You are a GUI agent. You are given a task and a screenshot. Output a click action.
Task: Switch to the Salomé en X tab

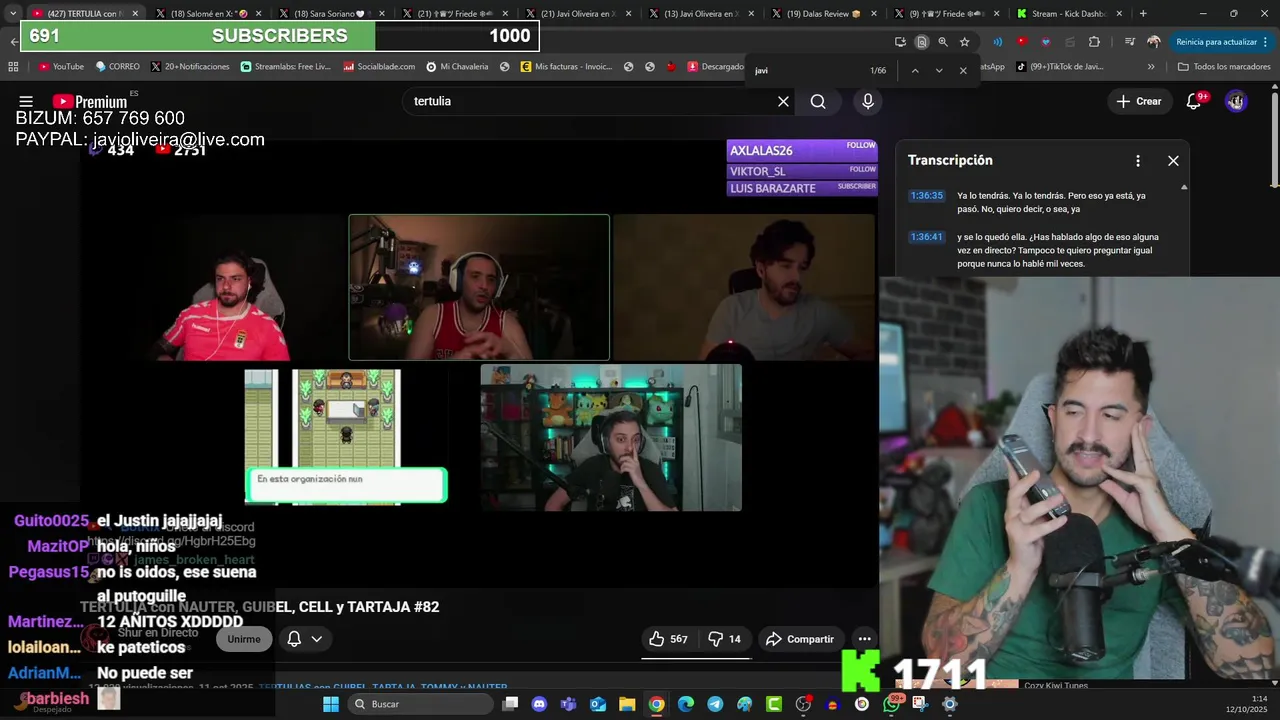point(208,14)
